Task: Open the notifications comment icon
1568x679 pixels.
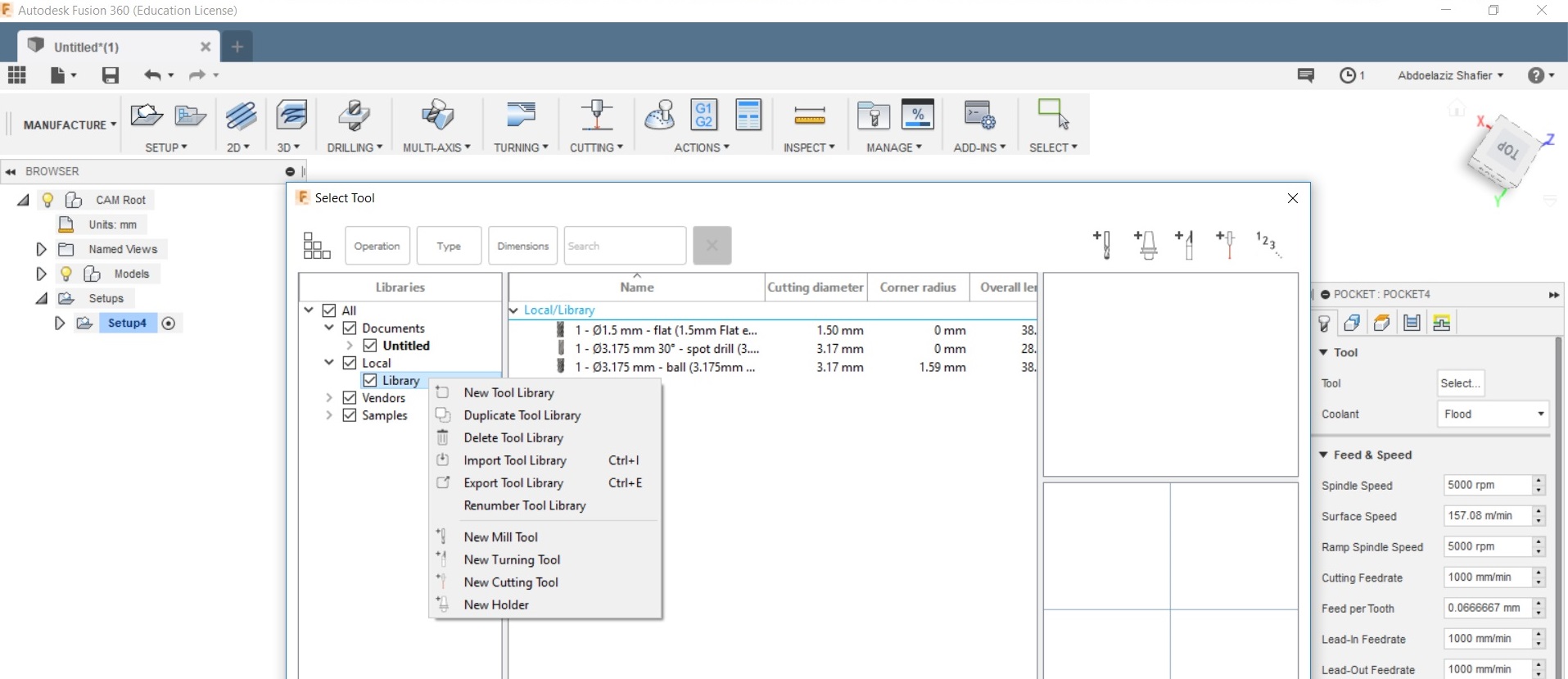Action: (x=1306, y=75)
